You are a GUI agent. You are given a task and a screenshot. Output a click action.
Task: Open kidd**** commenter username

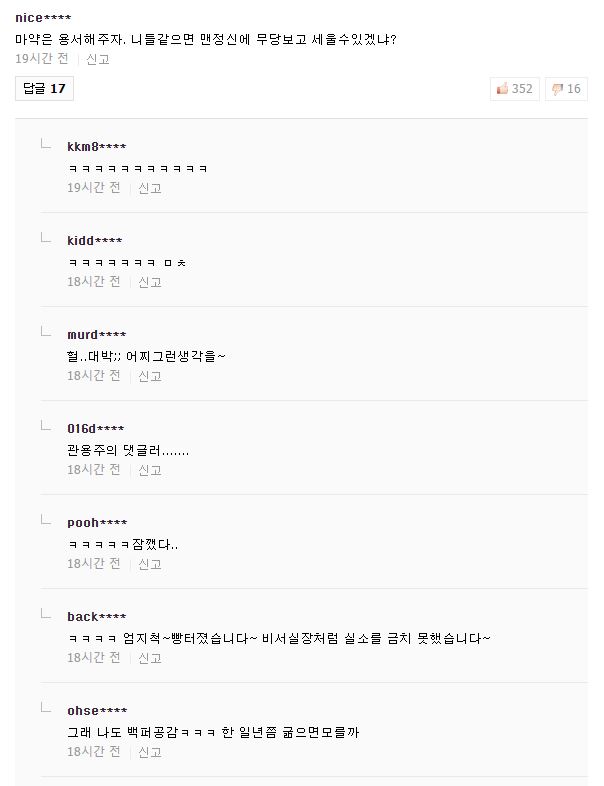[95, 241]
